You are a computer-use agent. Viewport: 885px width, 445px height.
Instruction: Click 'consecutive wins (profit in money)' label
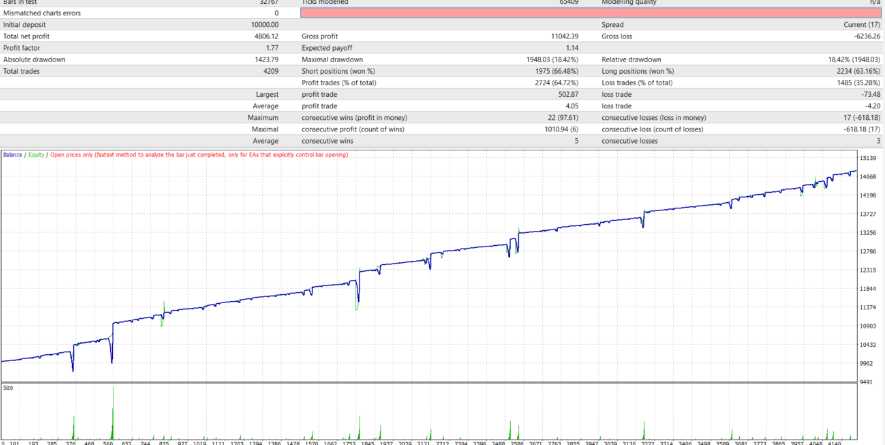pos(354,117)
